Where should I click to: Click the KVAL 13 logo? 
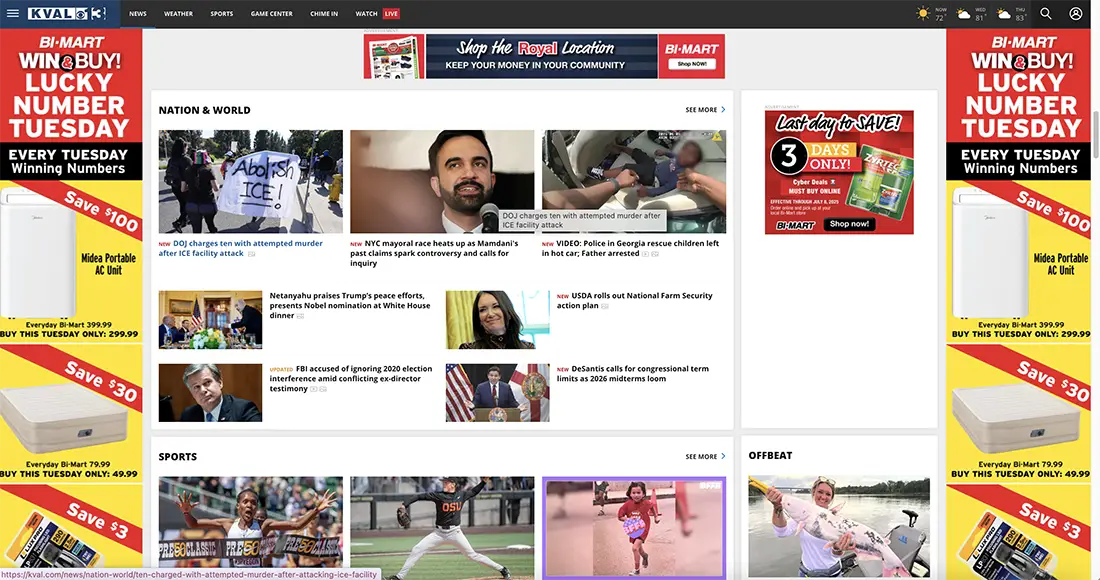click(x=67, y=13)
